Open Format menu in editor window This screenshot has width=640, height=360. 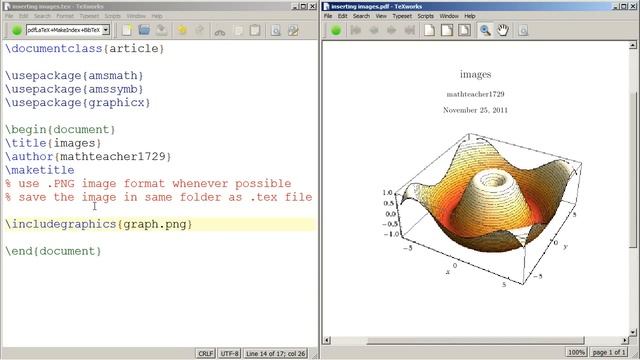65,16
